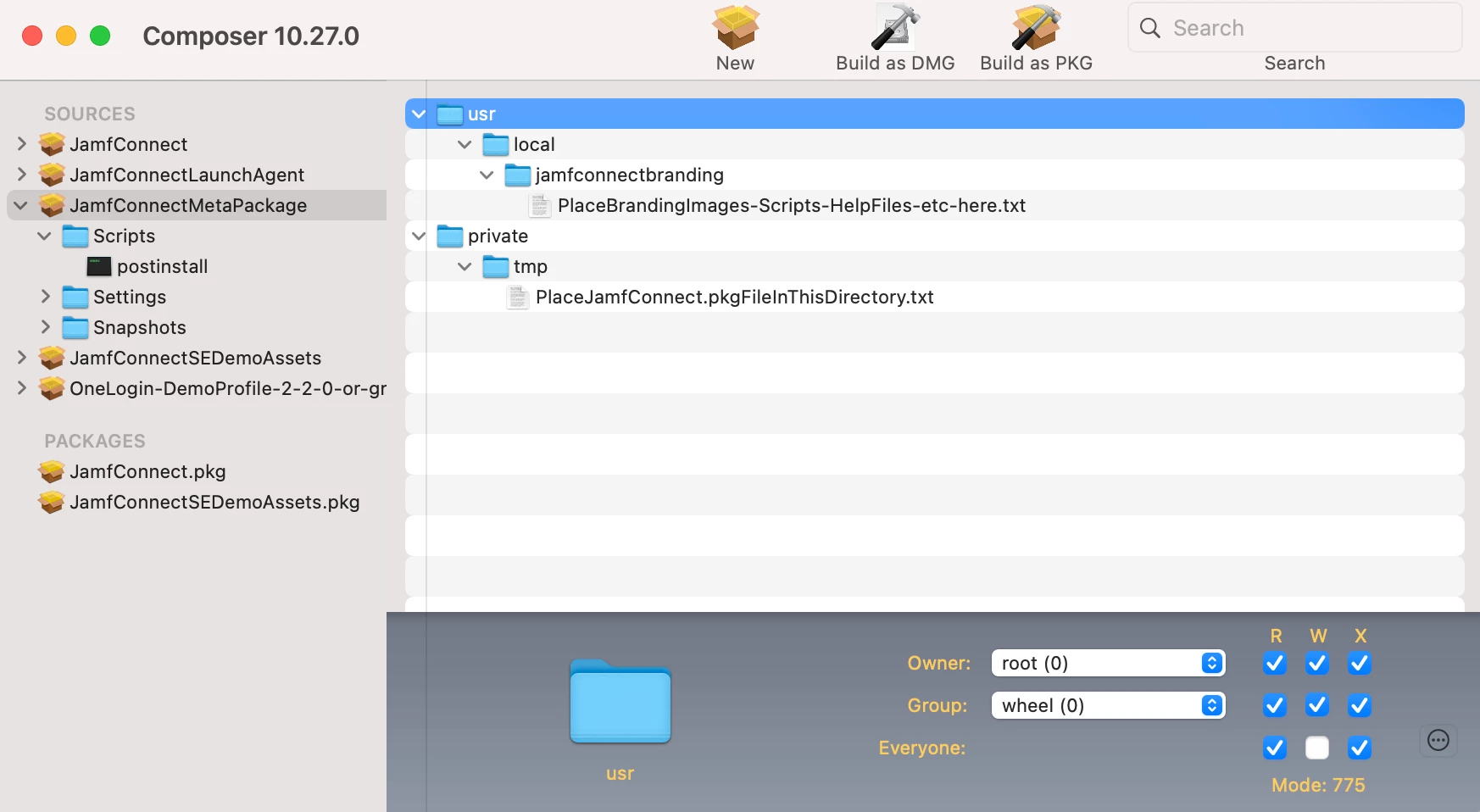Collapse the JamfConnectMetaPackage source
This screenshot has width=1480, height=812.
[21, 205]
